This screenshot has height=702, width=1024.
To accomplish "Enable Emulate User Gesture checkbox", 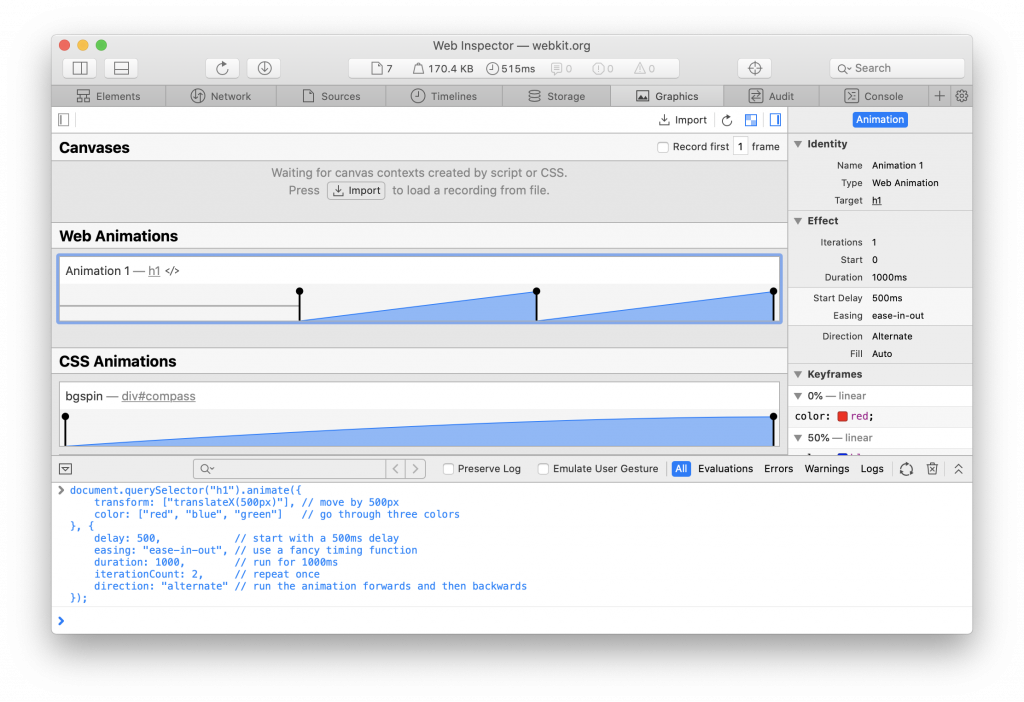I will (543, 469).
